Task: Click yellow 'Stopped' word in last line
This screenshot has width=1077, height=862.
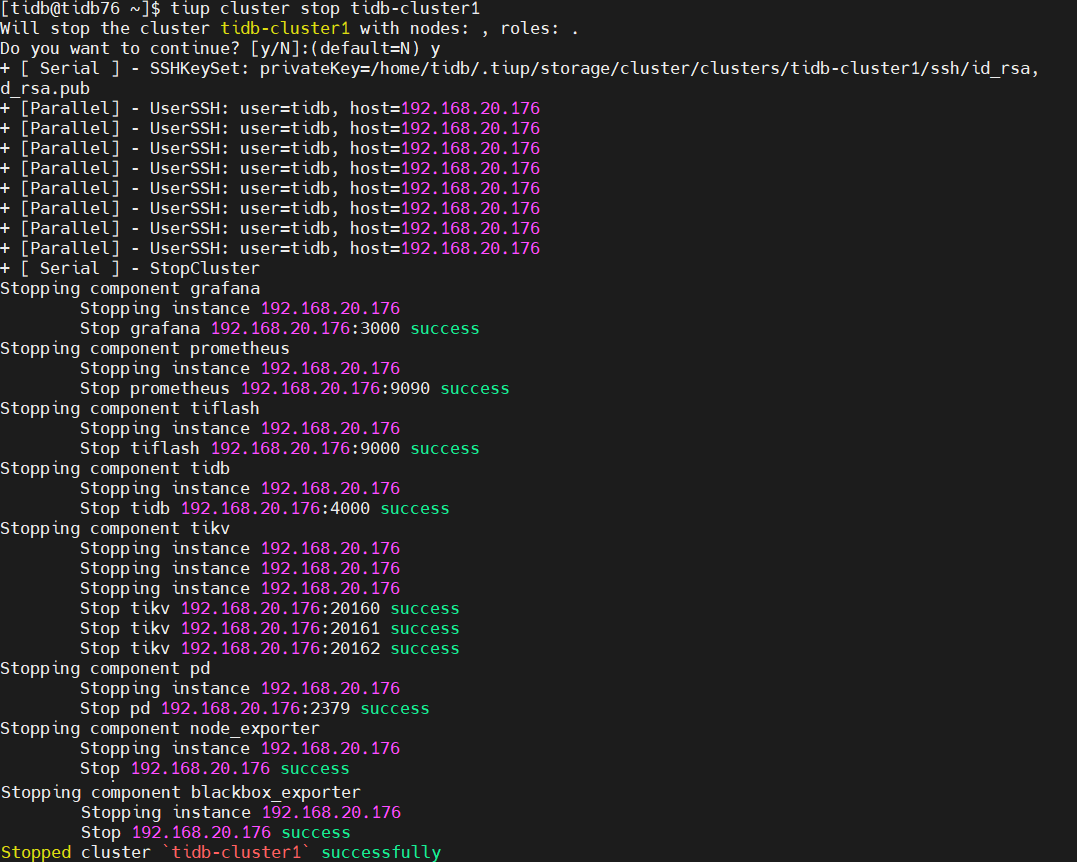Action: click(x=36, y=852)
